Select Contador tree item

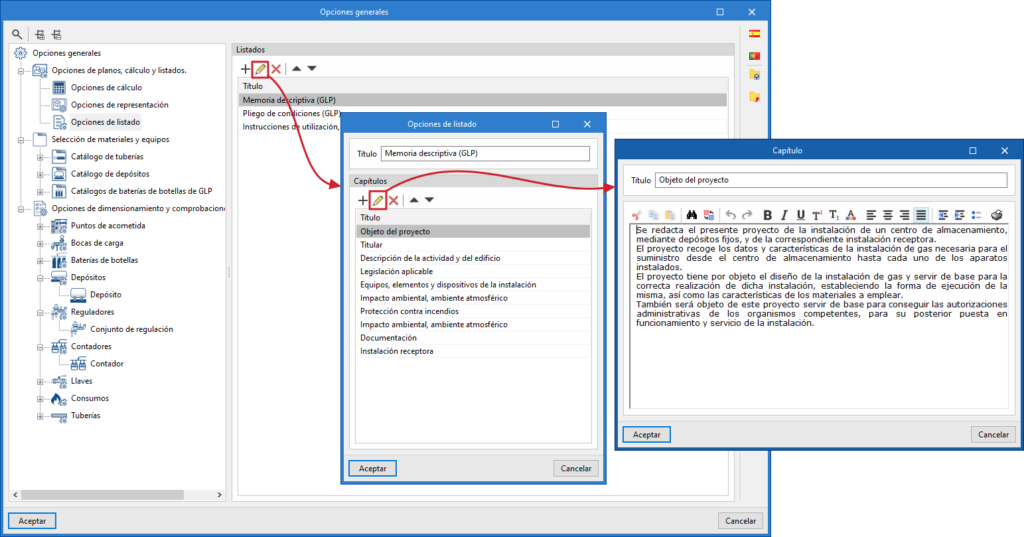106,364
